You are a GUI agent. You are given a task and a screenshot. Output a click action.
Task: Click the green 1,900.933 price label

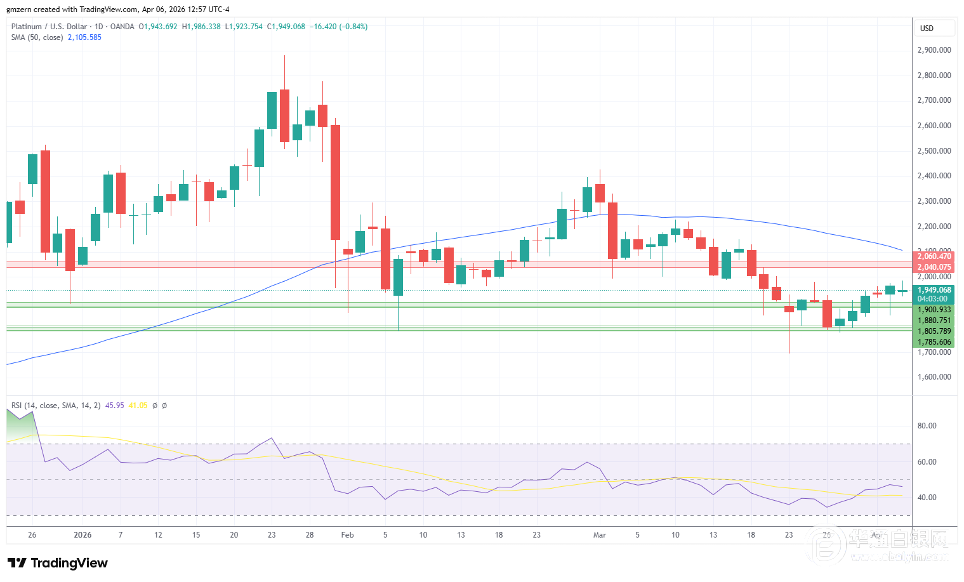click(933, 310)
